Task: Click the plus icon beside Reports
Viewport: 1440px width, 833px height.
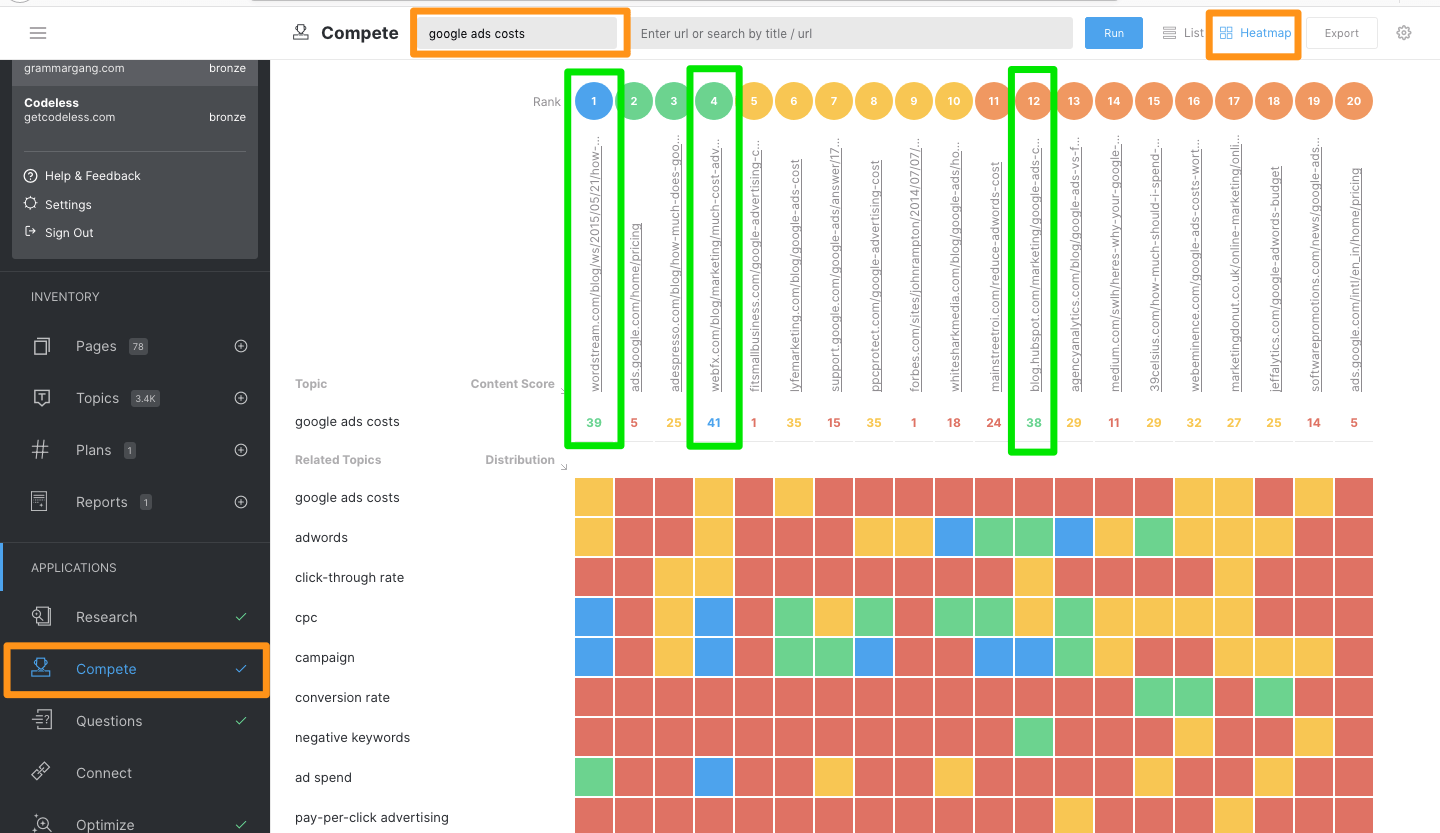Action: pyautogui.click(x=240, y=502)
